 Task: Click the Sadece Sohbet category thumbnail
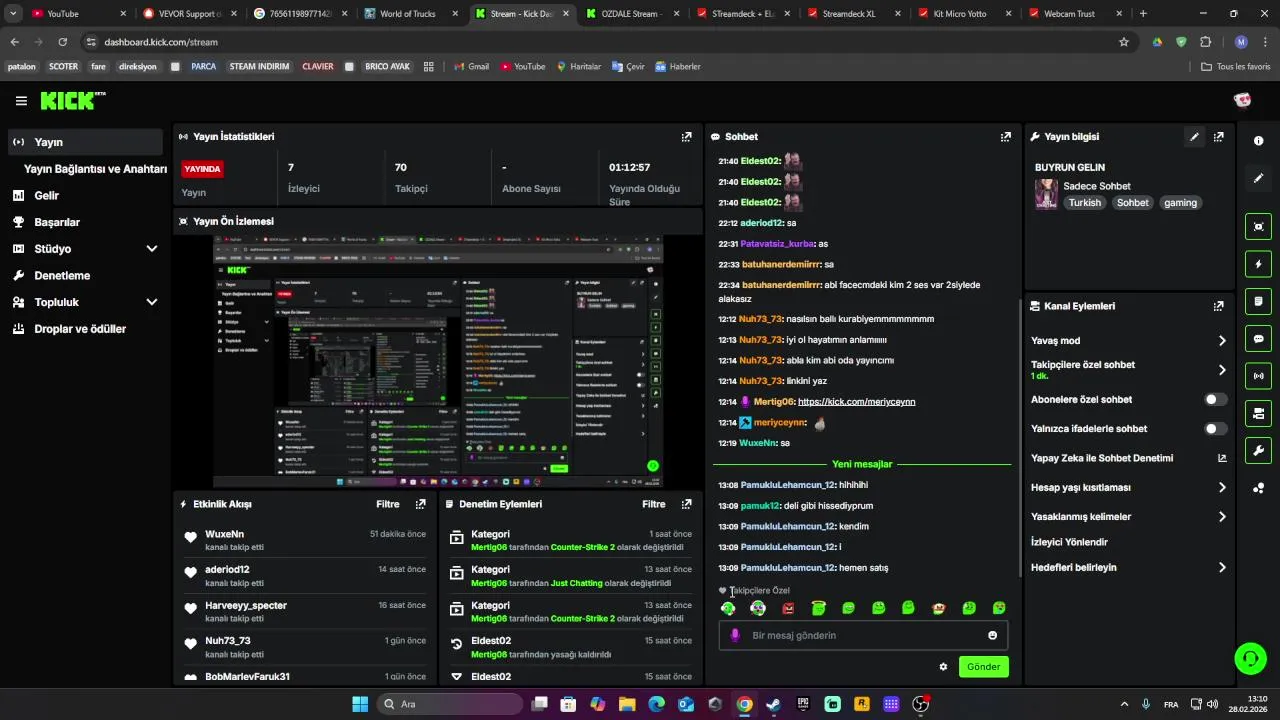click(x=1046, y=194)
